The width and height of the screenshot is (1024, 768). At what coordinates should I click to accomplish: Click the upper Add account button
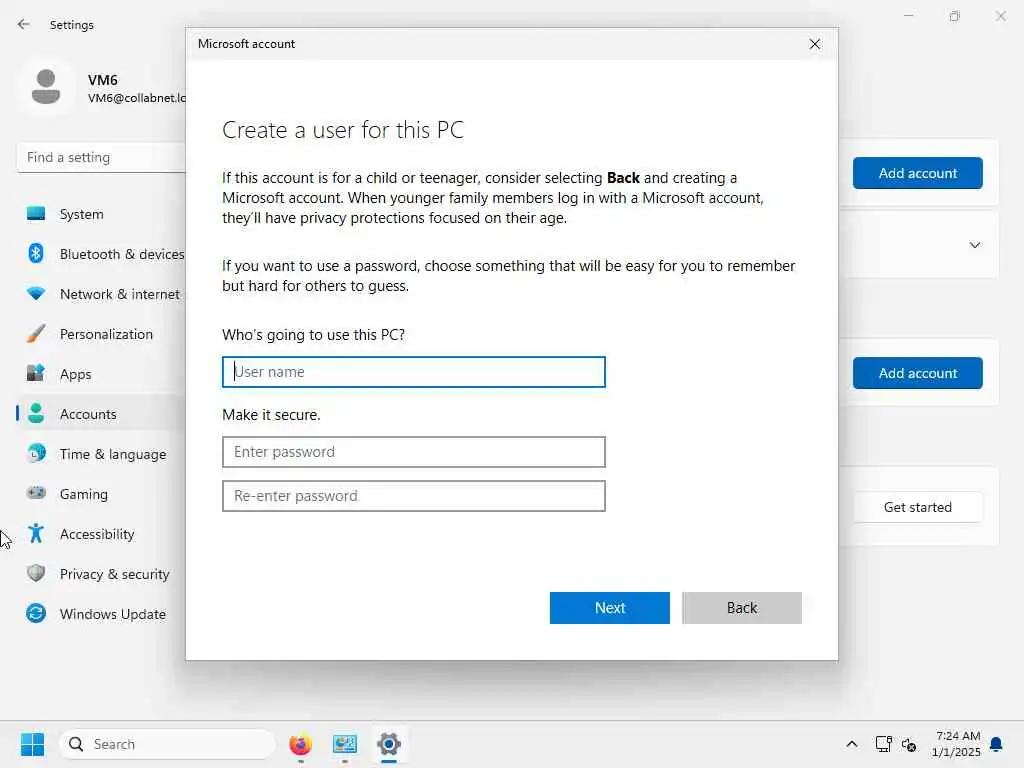click(x=917, y=173)
